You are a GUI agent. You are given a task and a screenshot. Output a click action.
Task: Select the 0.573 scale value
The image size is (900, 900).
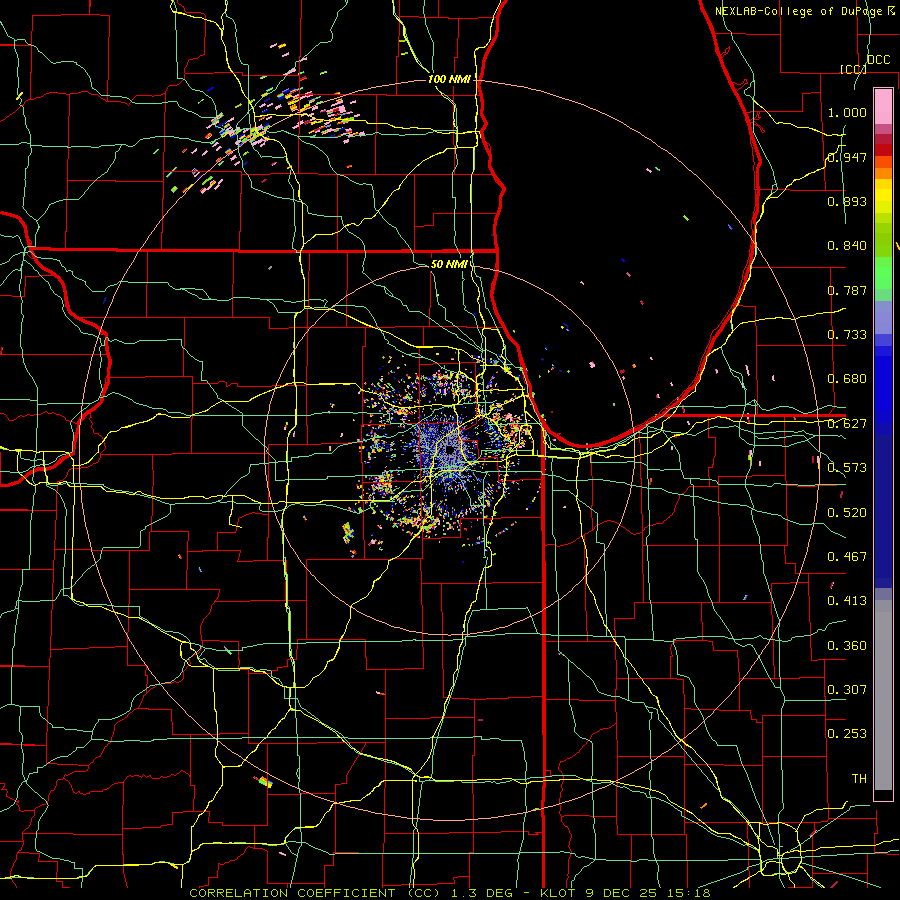click(847, 468)
